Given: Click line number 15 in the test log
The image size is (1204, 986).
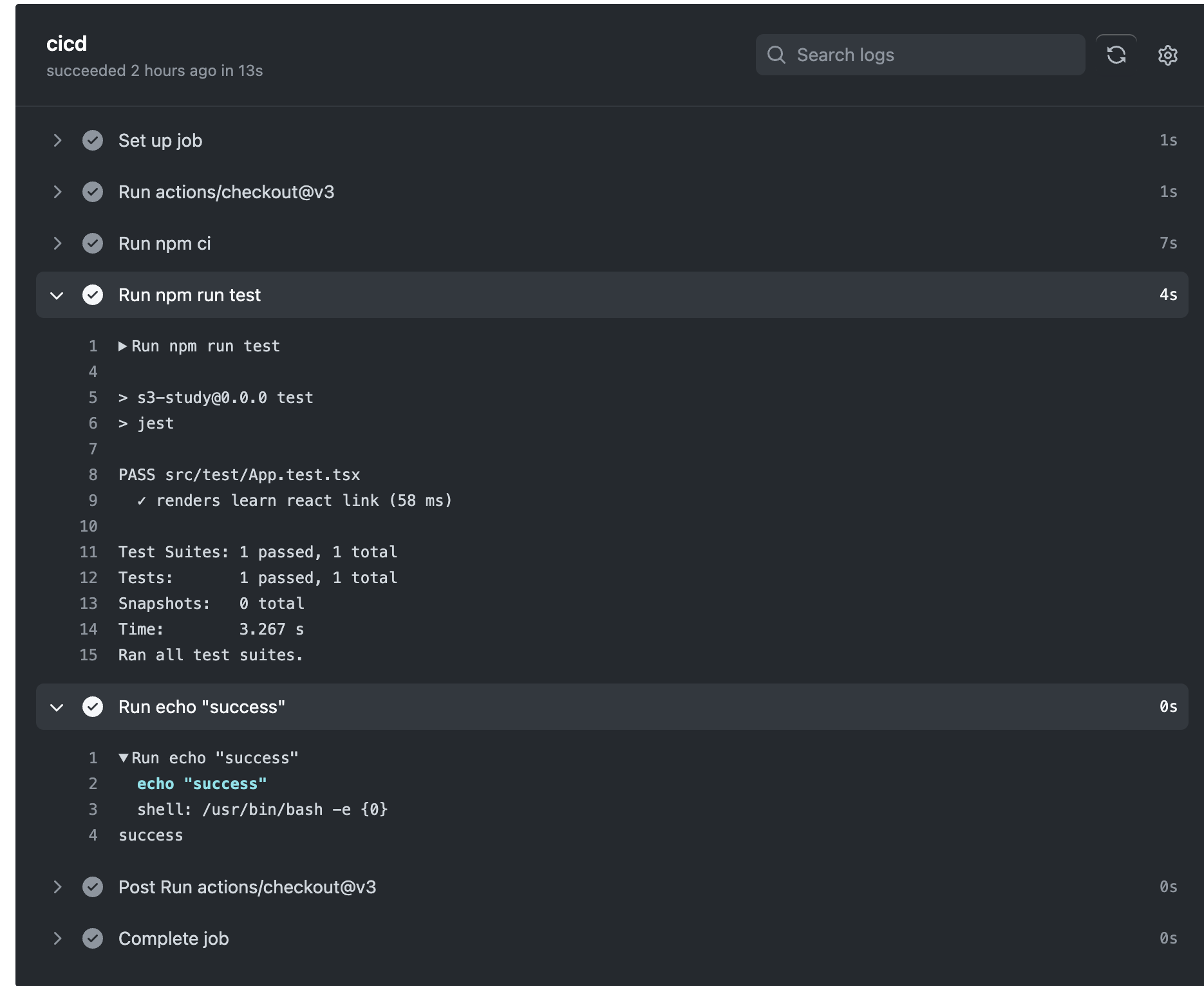Looking at the screenshot, I should click(88, 655).
